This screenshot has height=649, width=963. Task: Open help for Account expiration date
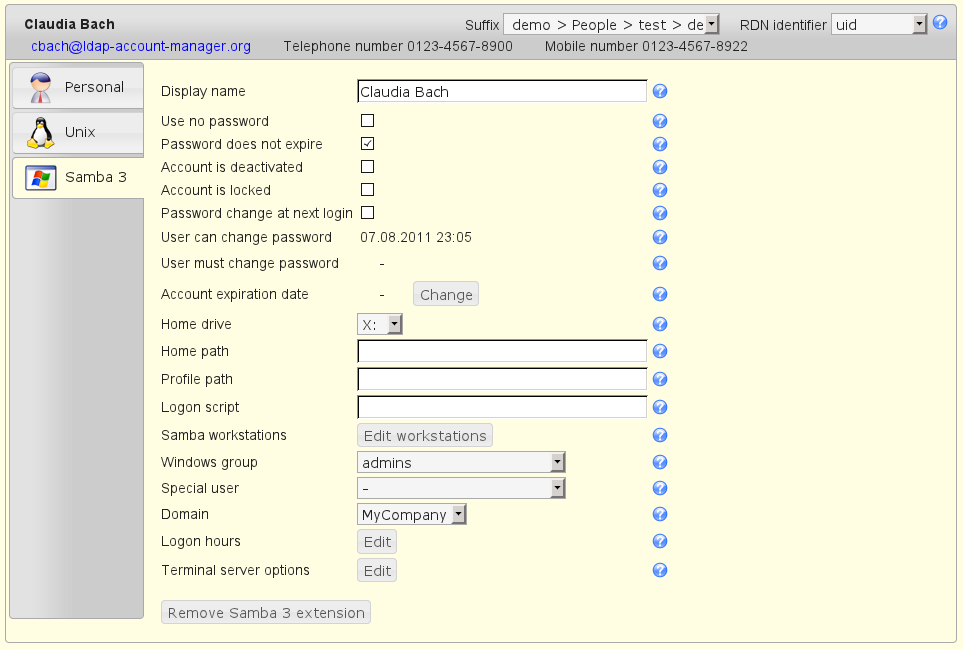coord(660,294)
